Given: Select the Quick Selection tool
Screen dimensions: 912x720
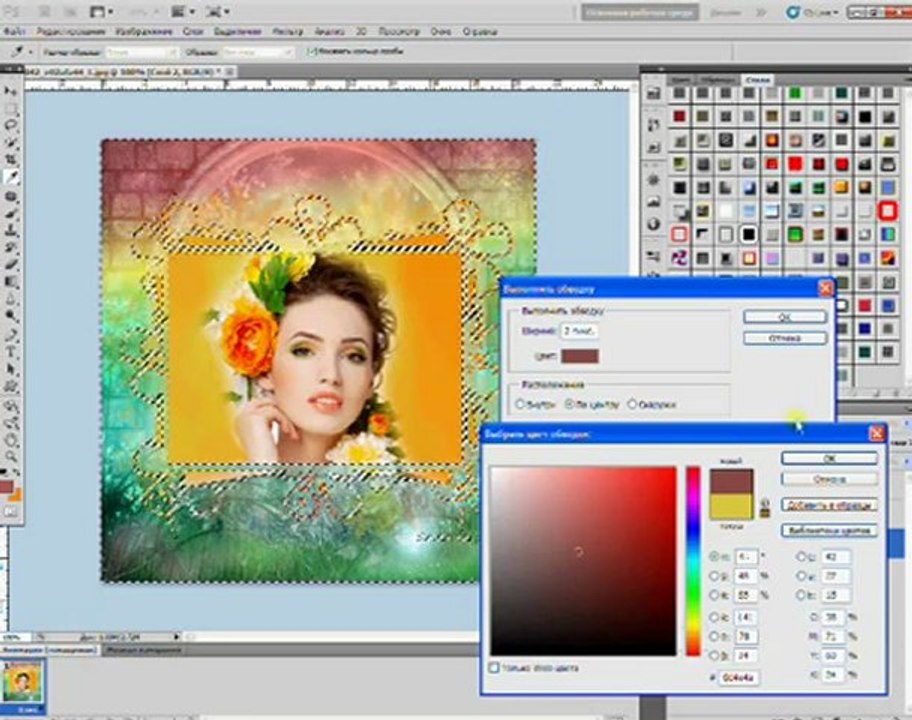Looking at the screenshot, I should click(10, 143).
